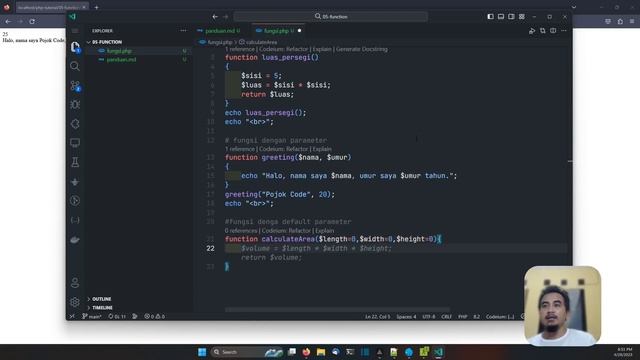640x360 pixels.
Task: Open the Docker whale icon in activity bar
Action: 75,240
